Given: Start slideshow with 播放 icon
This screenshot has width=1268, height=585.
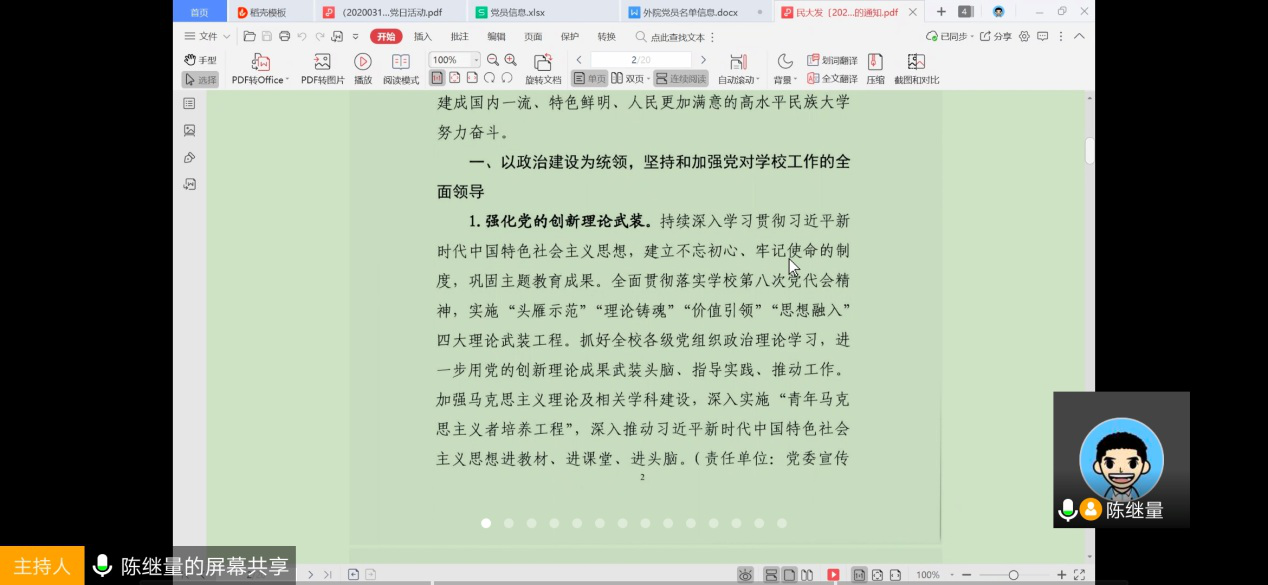Looking at the screenshot, I should pos(363,63).
